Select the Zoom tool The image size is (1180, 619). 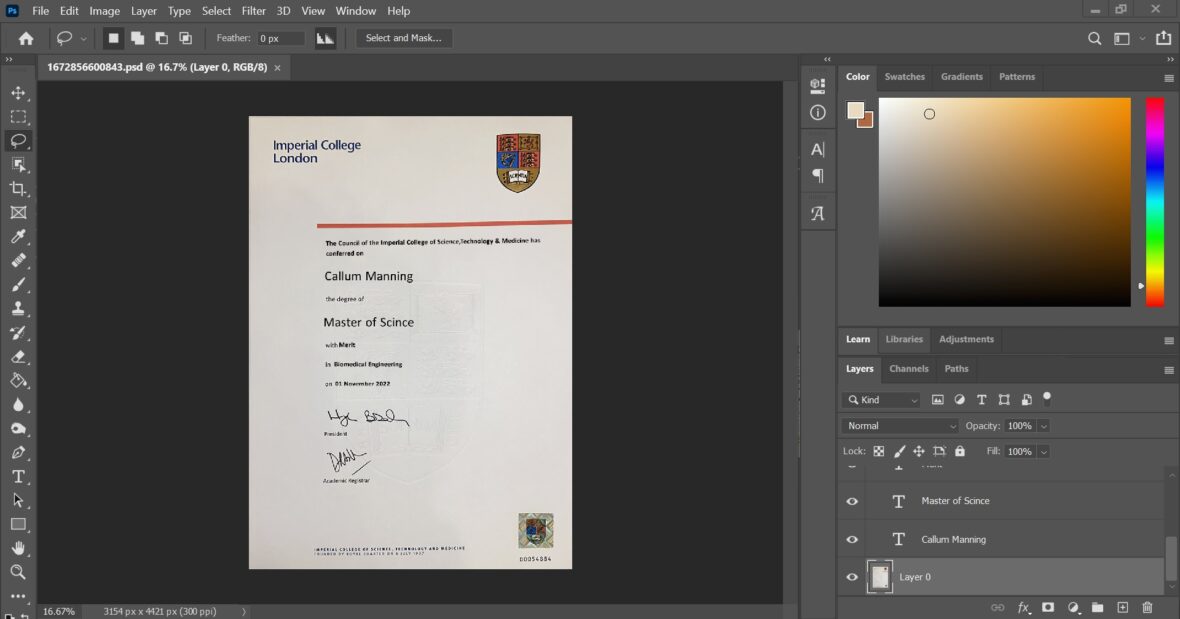[x=18, y=572]
